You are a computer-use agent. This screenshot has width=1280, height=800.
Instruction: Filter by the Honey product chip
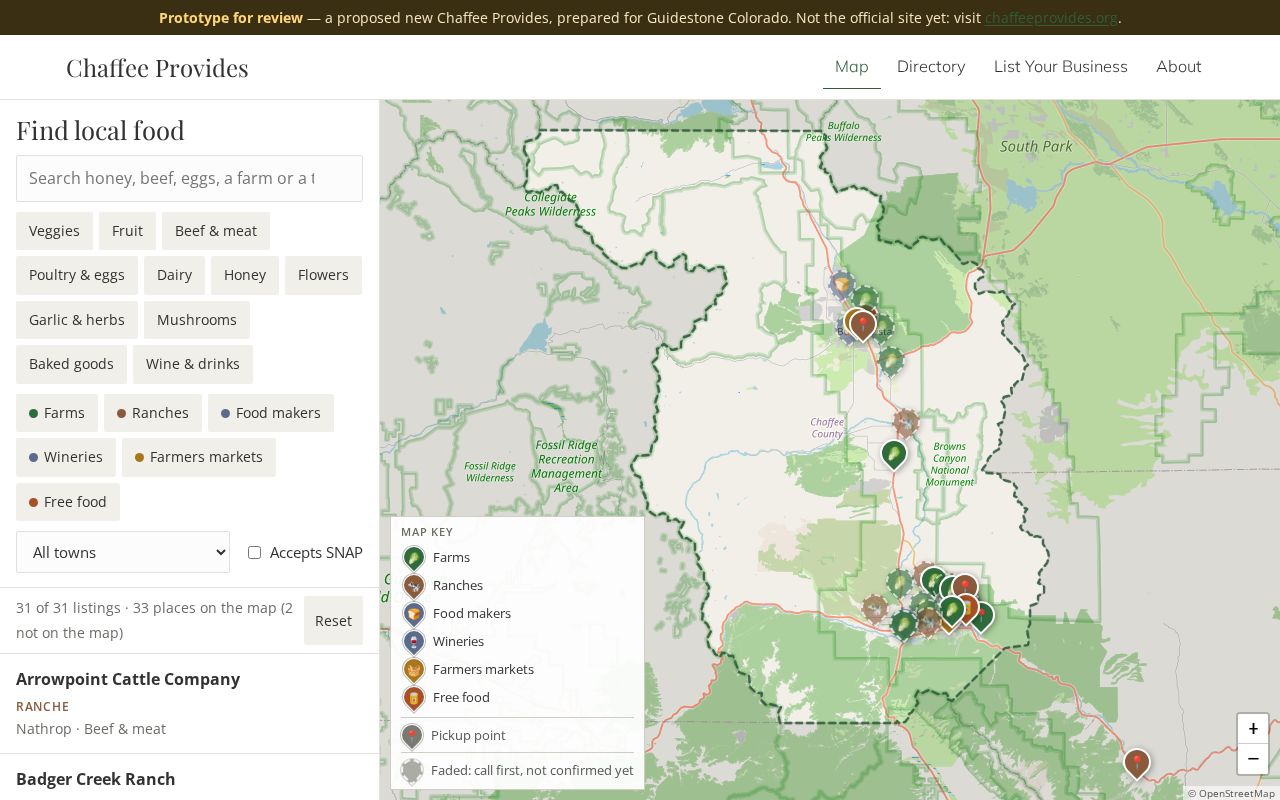click(x=245, y=275)
